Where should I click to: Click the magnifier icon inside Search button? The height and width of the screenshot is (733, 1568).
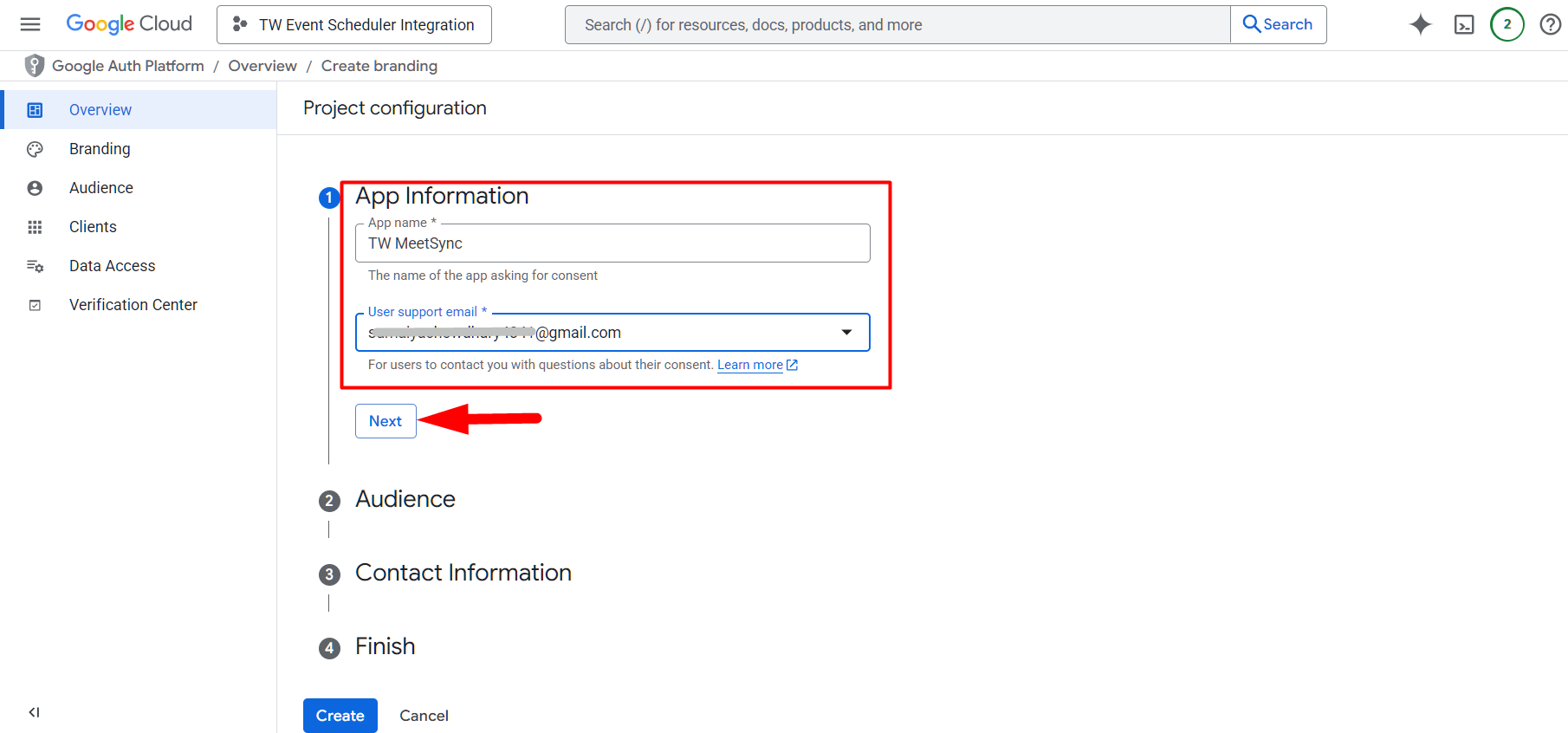(1252, 24)
